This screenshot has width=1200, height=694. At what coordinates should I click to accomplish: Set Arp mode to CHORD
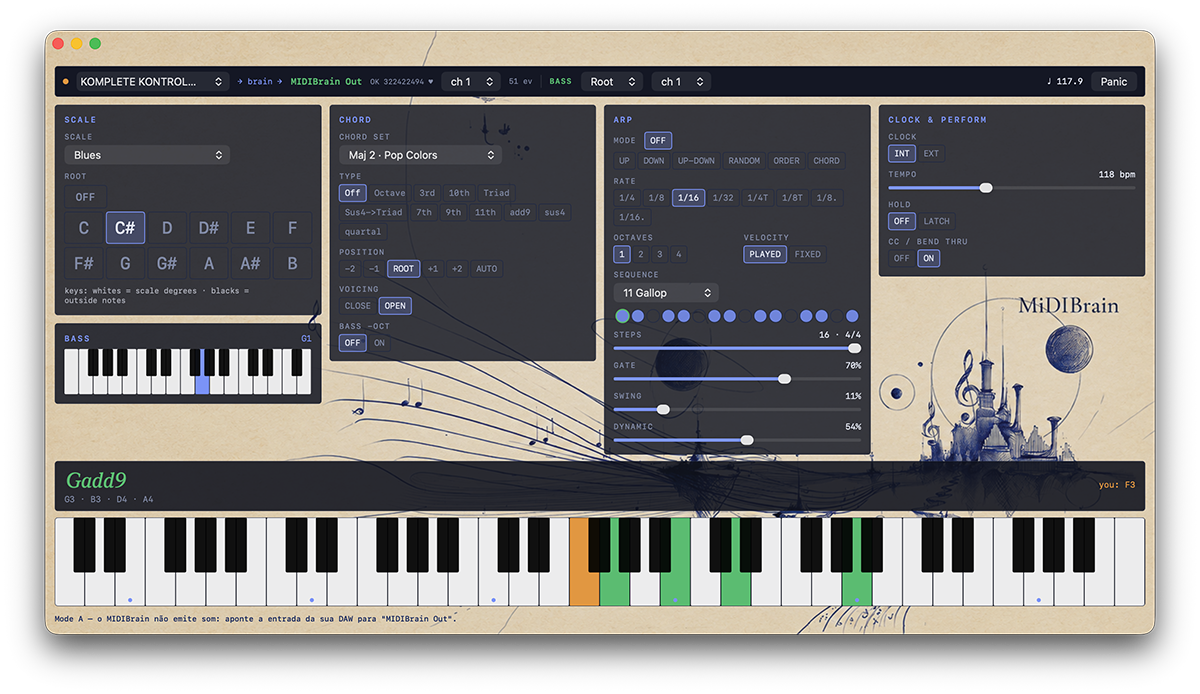(x=826, y=160)
